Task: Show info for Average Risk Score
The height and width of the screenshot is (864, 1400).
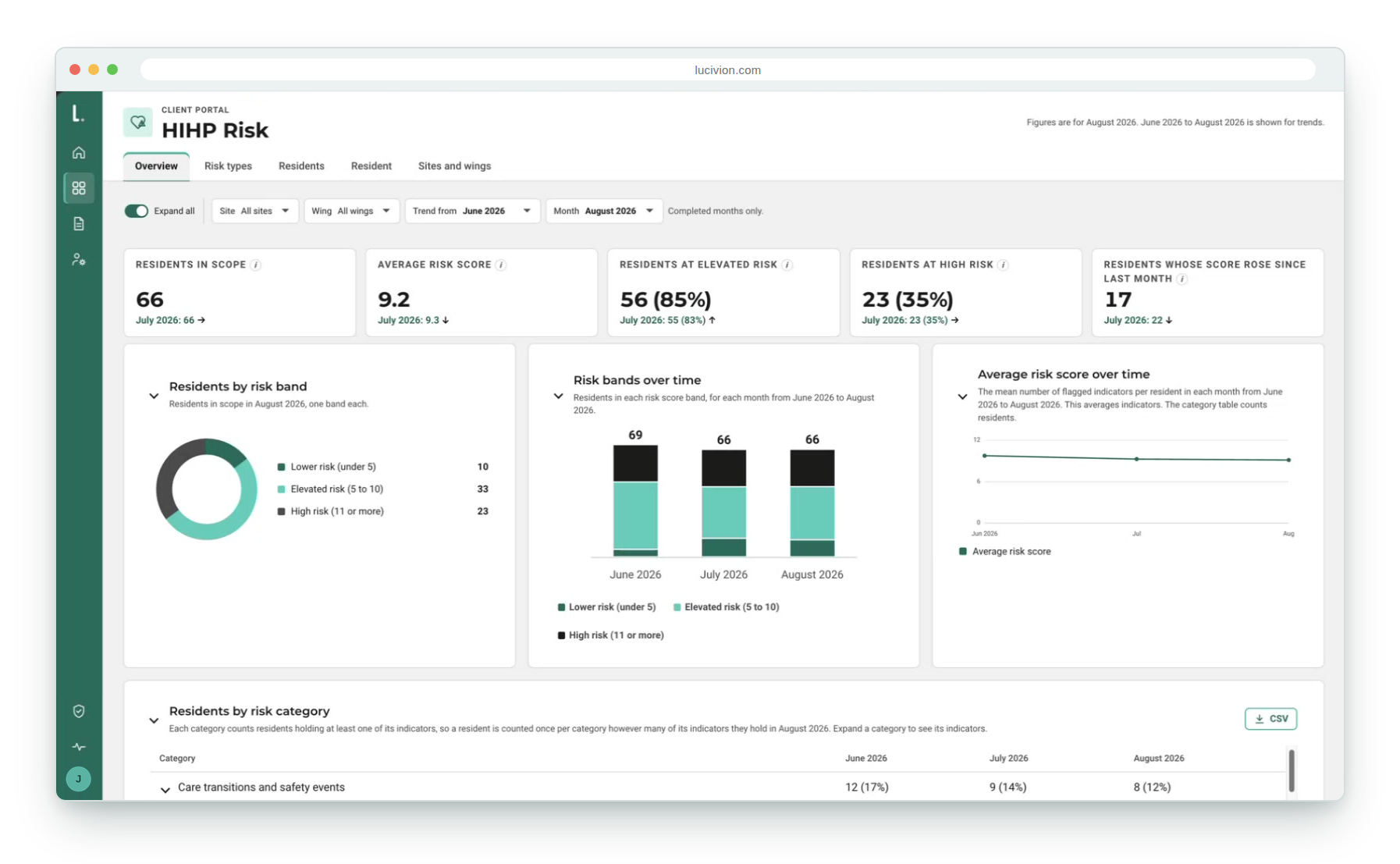Action: 501,265
